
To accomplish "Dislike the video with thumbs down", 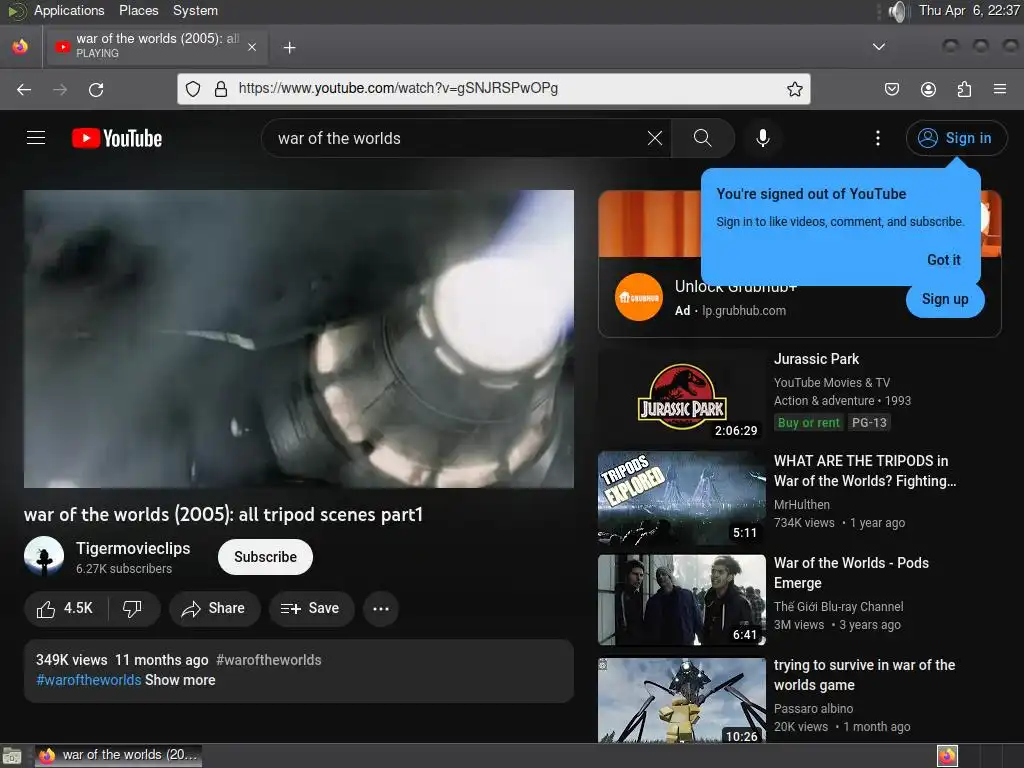I will [x=133, y=609].
